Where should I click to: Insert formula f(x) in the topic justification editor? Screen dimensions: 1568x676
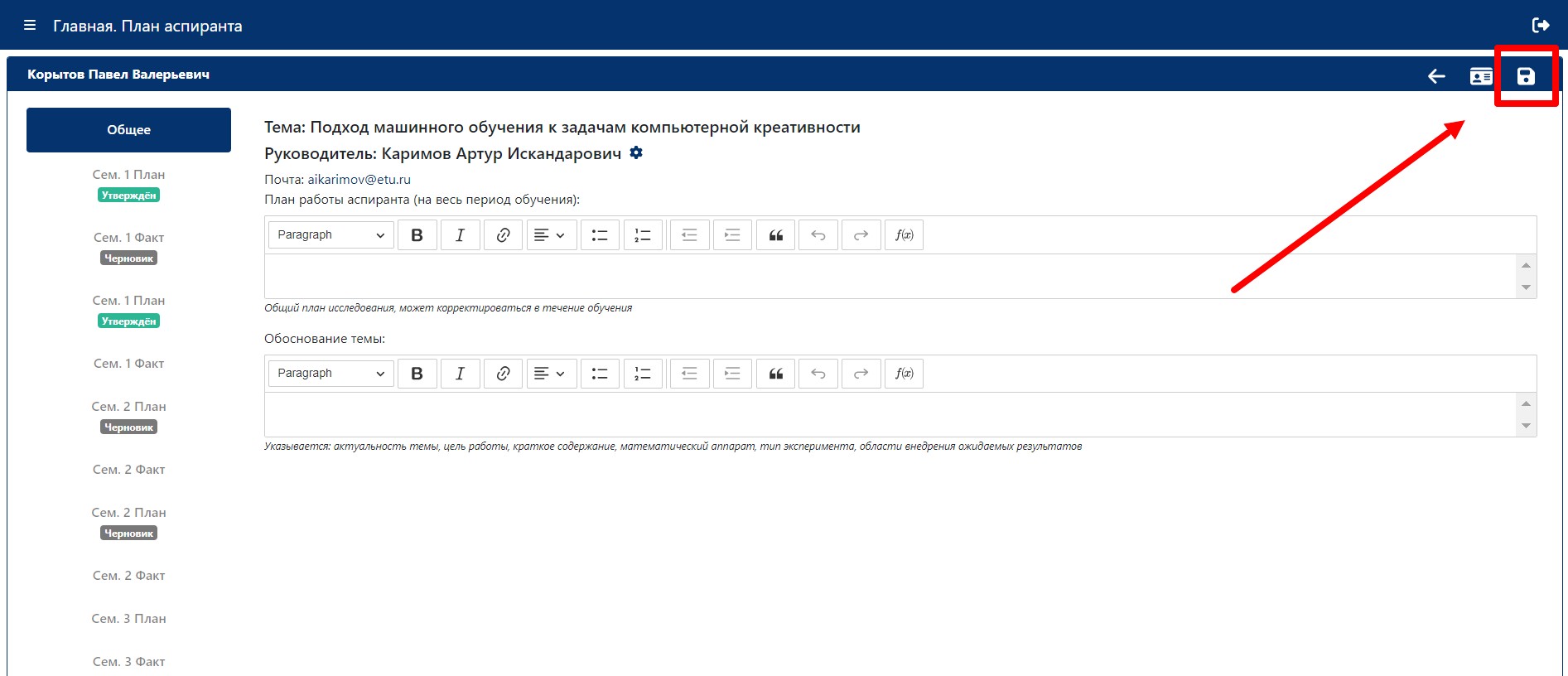pos(905,374)
